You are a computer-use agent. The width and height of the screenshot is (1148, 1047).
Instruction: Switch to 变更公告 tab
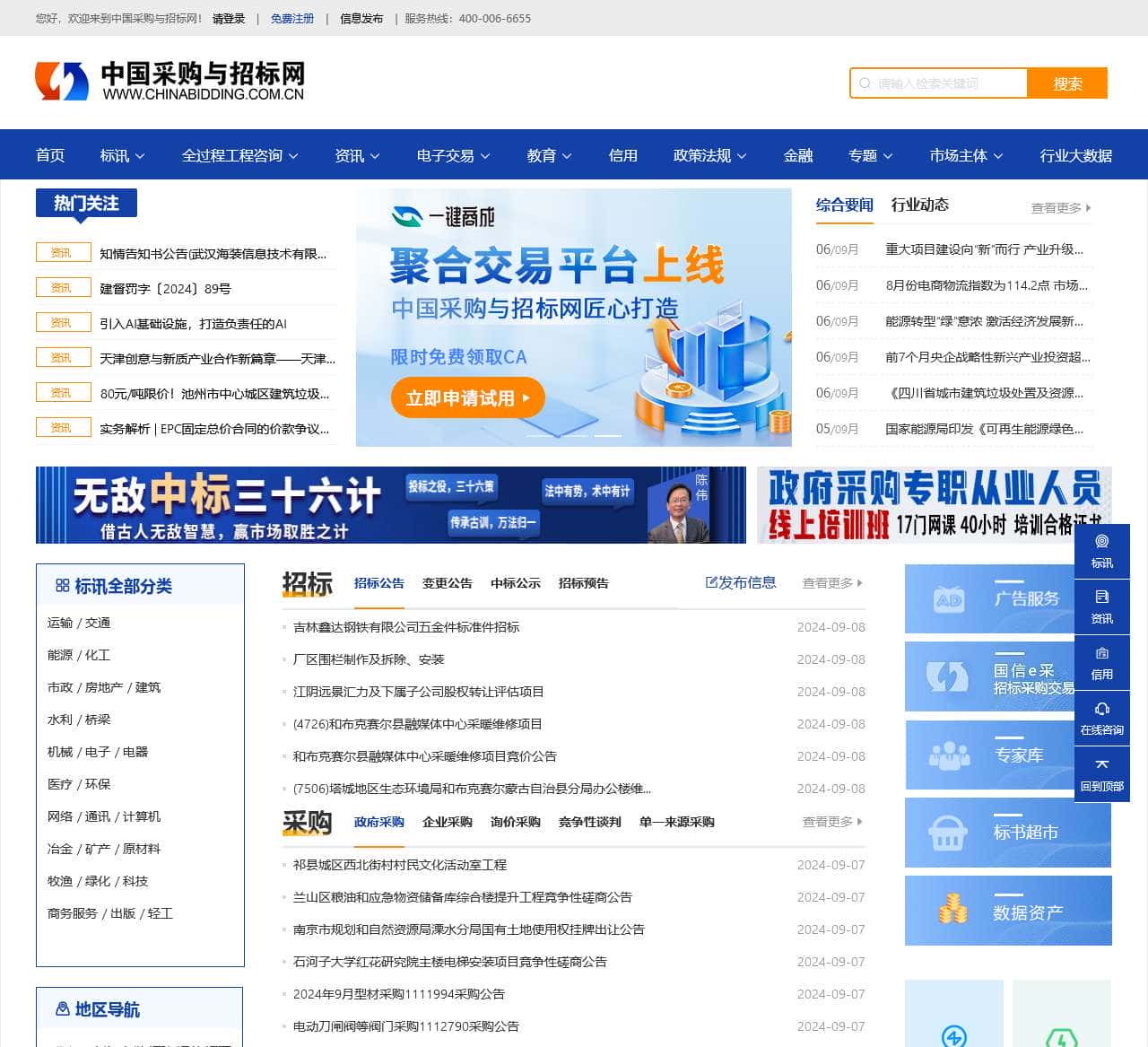pos(447,583)
